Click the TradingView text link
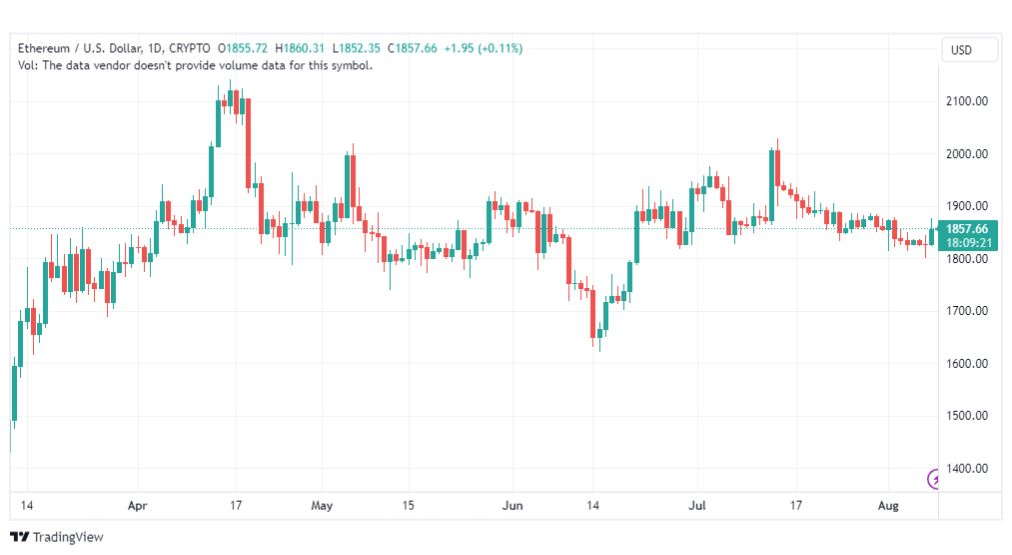Viewport: 1012px width, 555px height. [68, 537]
